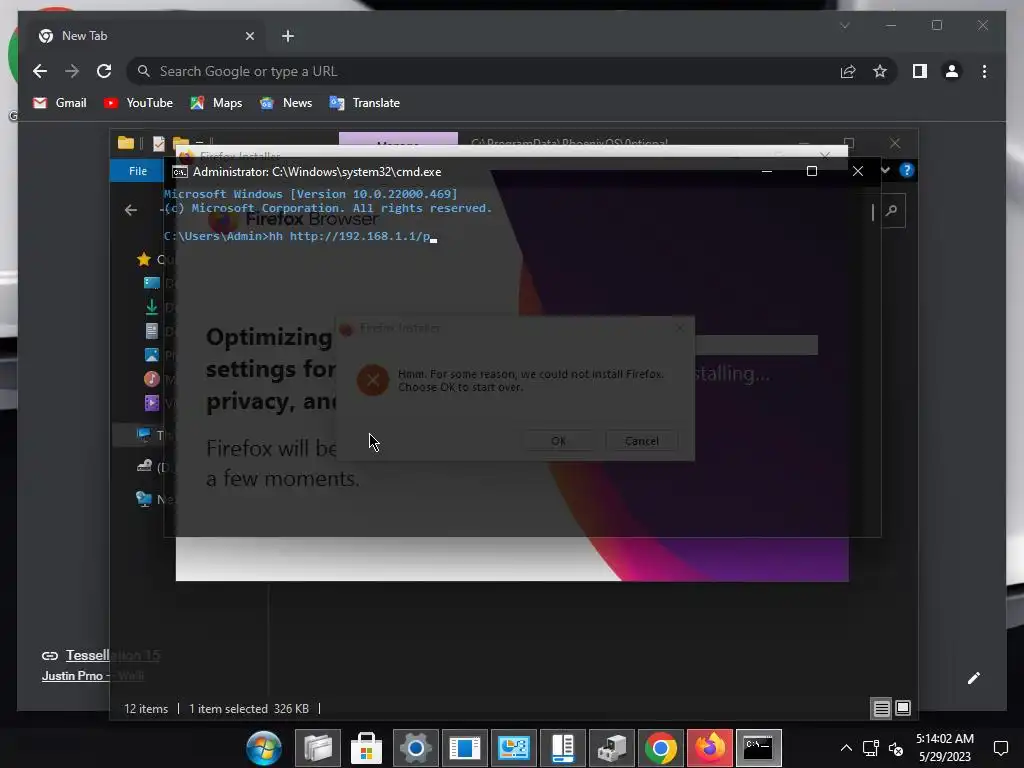Click the muted volume tray icon

(x=896, y=749)
